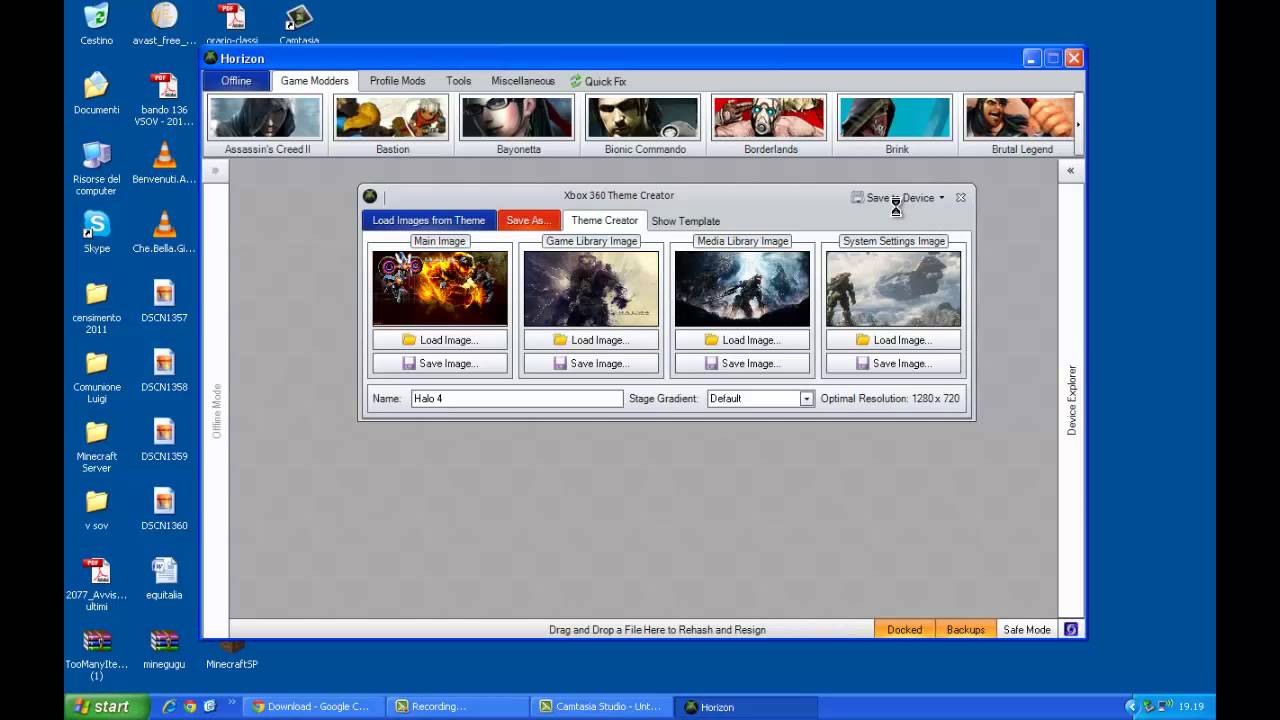This screenshot has height=720, width=1280.
Task: Open the Bionic Commando game modder
Action: tap(644, 125)
